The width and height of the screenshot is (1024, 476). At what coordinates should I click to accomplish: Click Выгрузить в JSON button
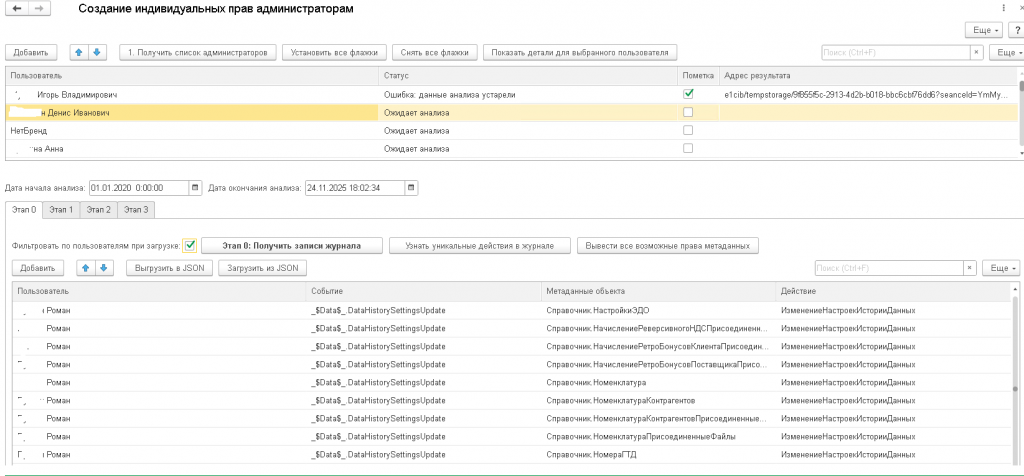(x=169, y=268)
